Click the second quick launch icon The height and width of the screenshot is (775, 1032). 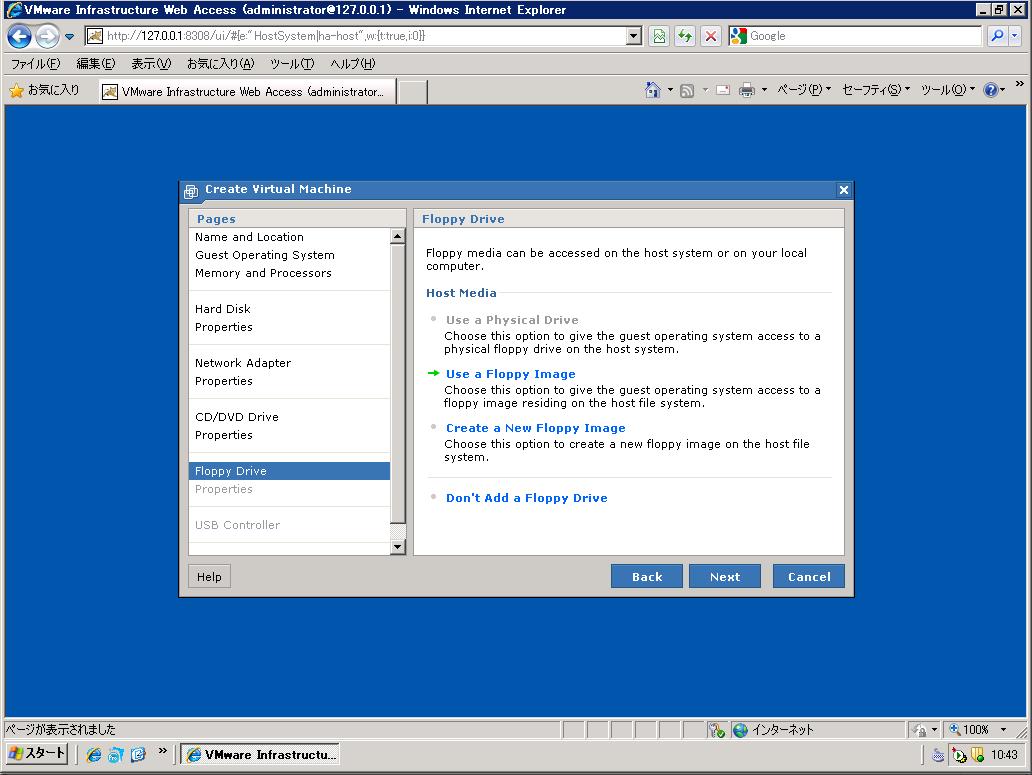pyautogui.click(x=116, y=755)
